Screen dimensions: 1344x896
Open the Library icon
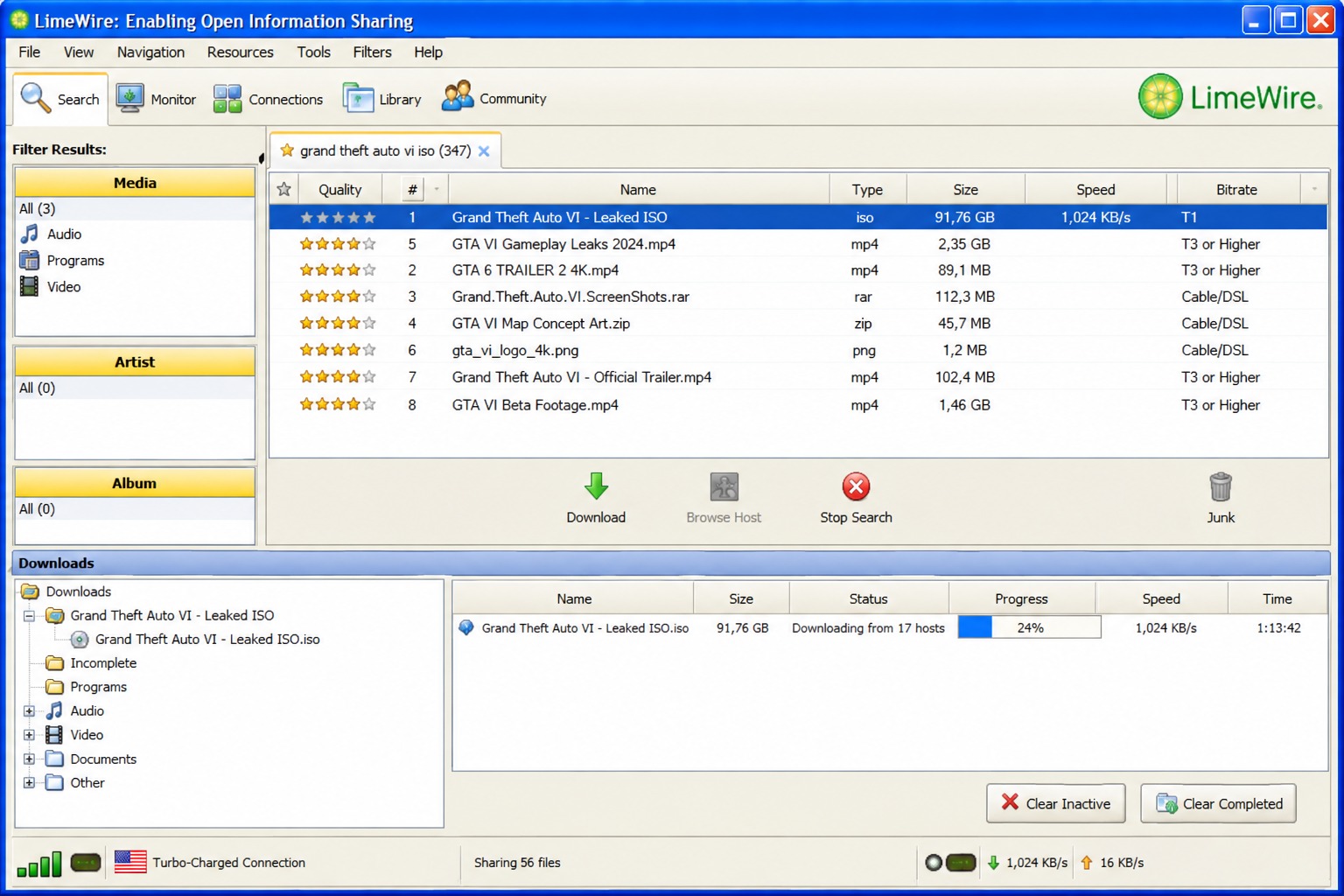(x=358, y=98)
